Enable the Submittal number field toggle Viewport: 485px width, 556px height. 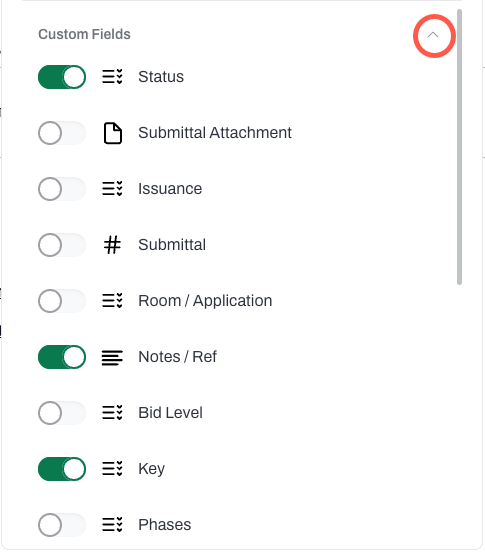(x=62, y=245)
